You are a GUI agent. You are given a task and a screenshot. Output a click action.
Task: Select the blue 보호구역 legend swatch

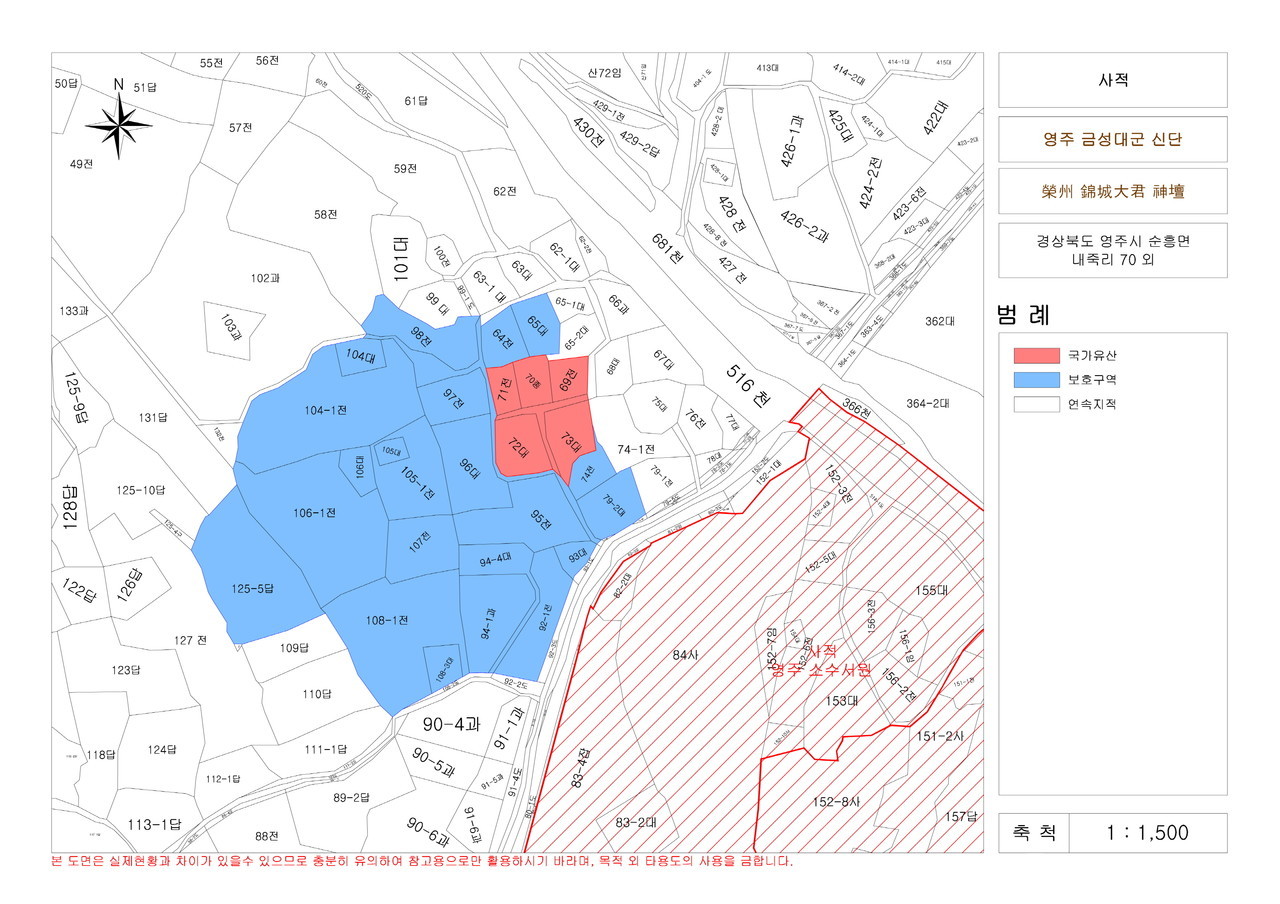coord(1035,380)
